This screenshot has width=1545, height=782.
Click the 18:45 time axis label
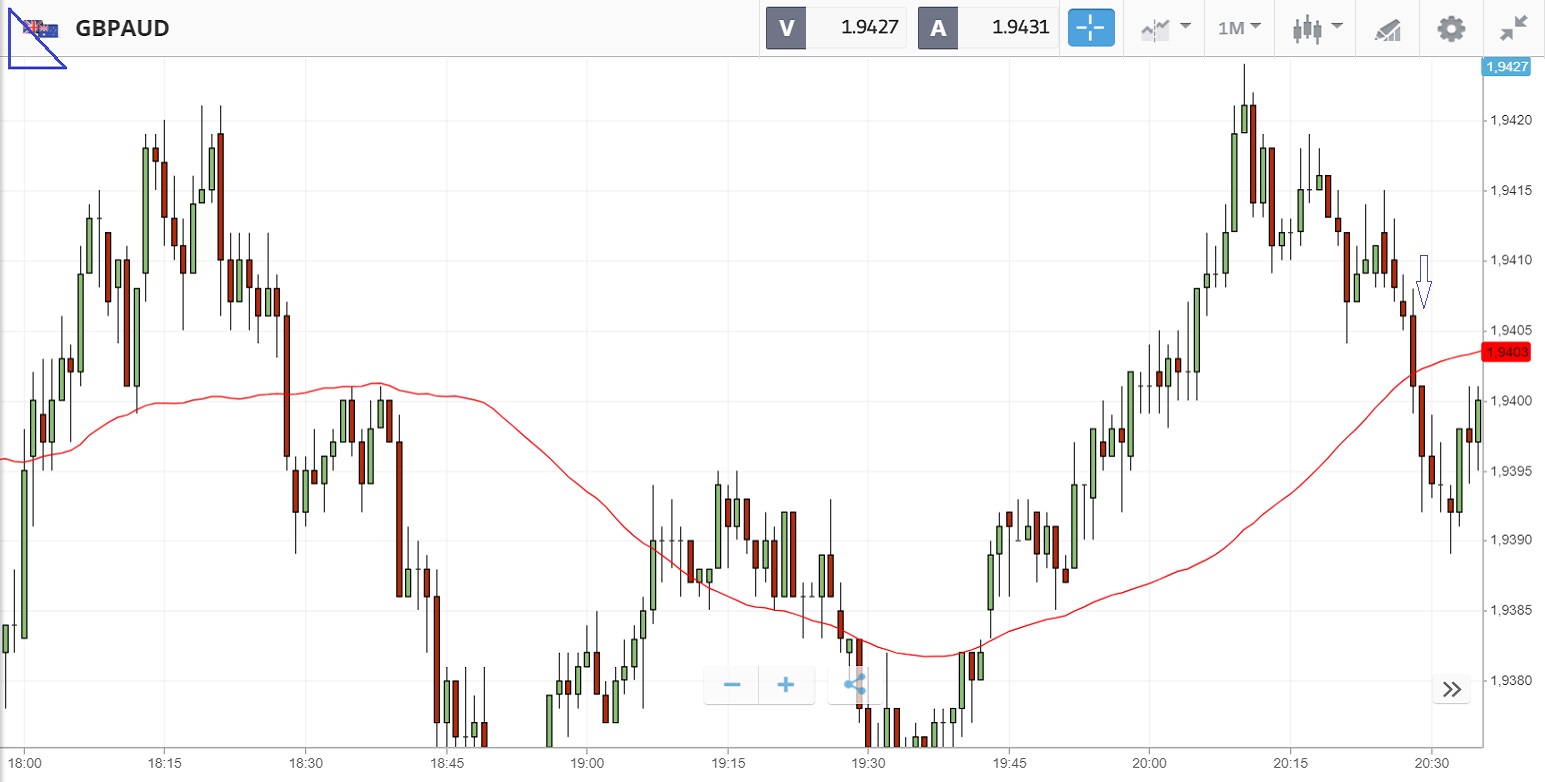446,762
